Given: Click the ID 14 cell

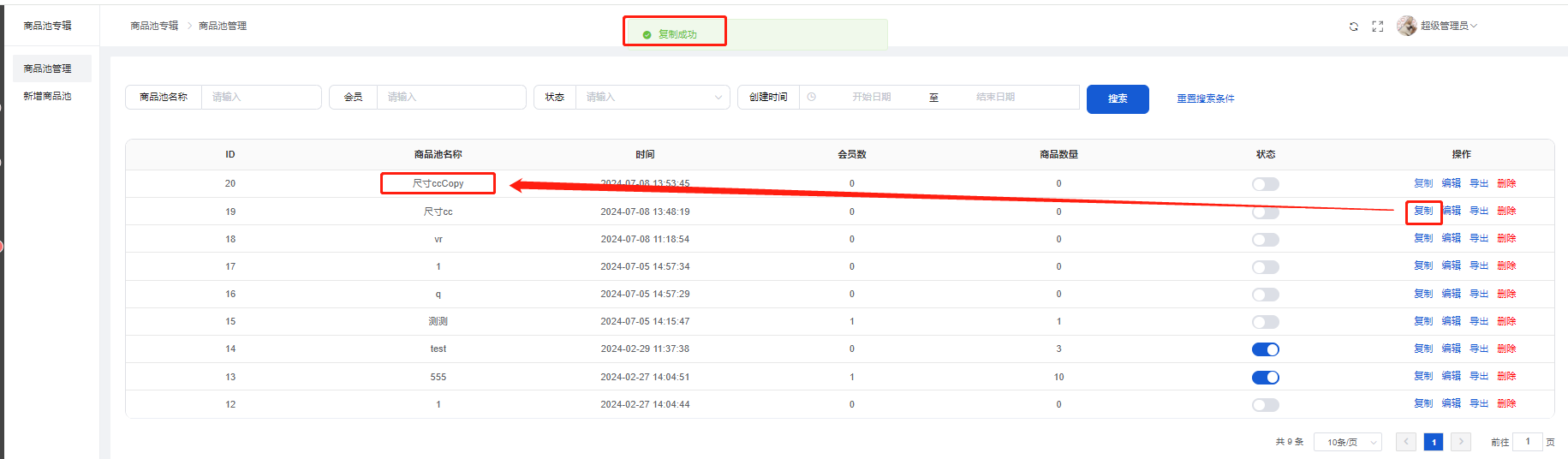Looking at the screenshot, I should tap(230, 349).
